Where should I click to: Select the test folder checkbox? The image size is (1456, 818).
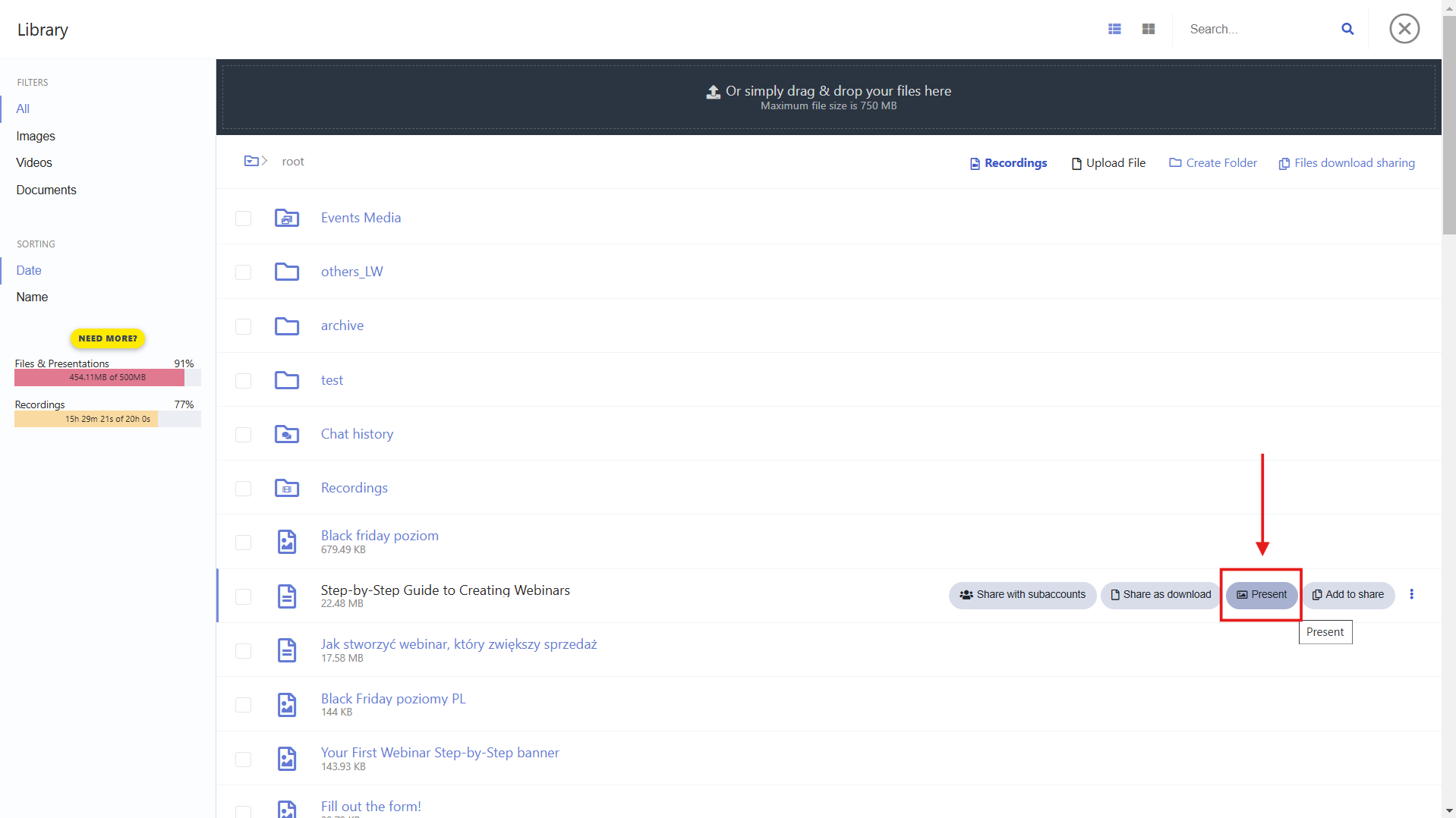click(x=243, y=381)
